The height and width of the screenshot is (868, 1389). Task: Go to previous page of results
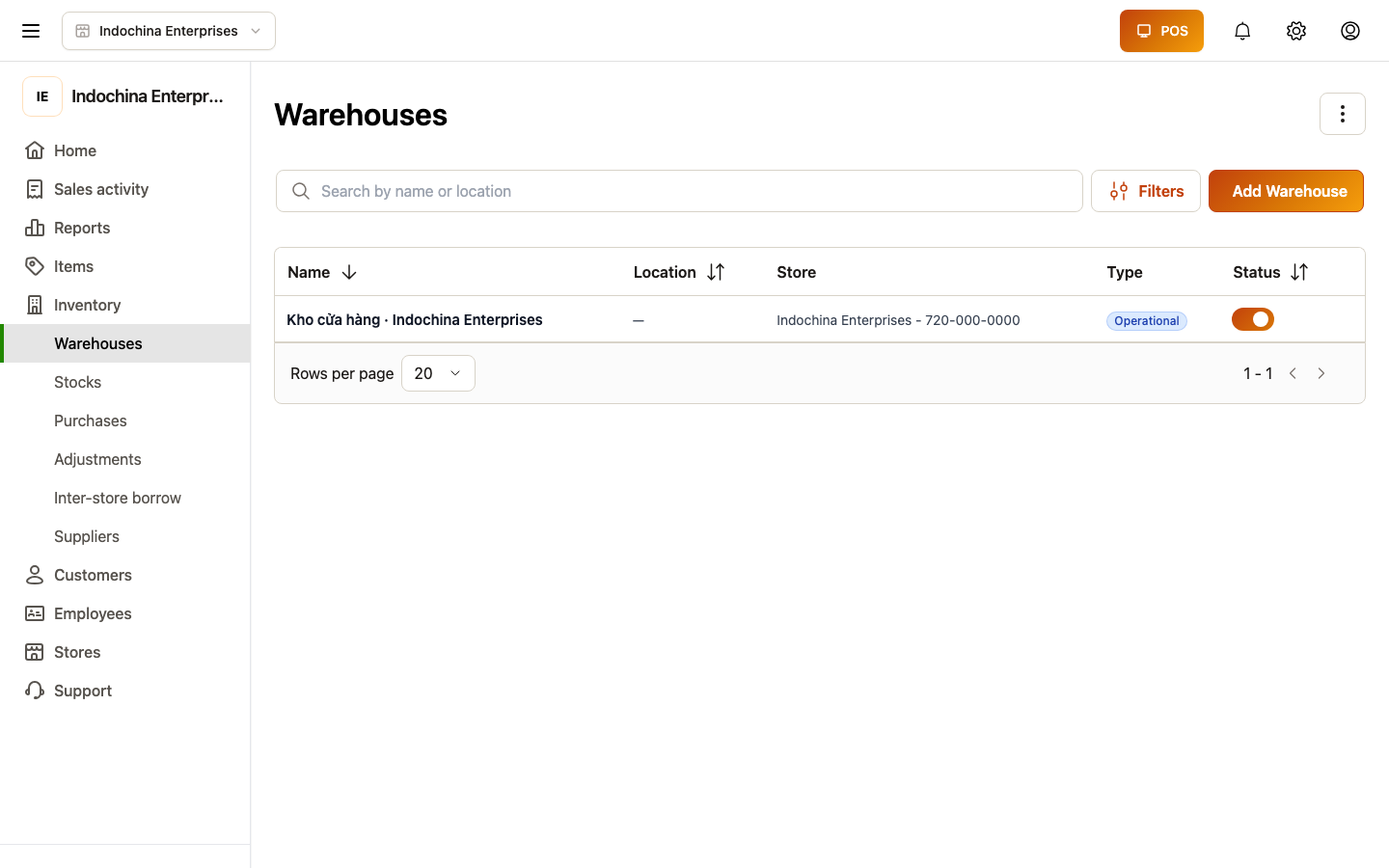pyautogui.click(x=1294, y=373)
